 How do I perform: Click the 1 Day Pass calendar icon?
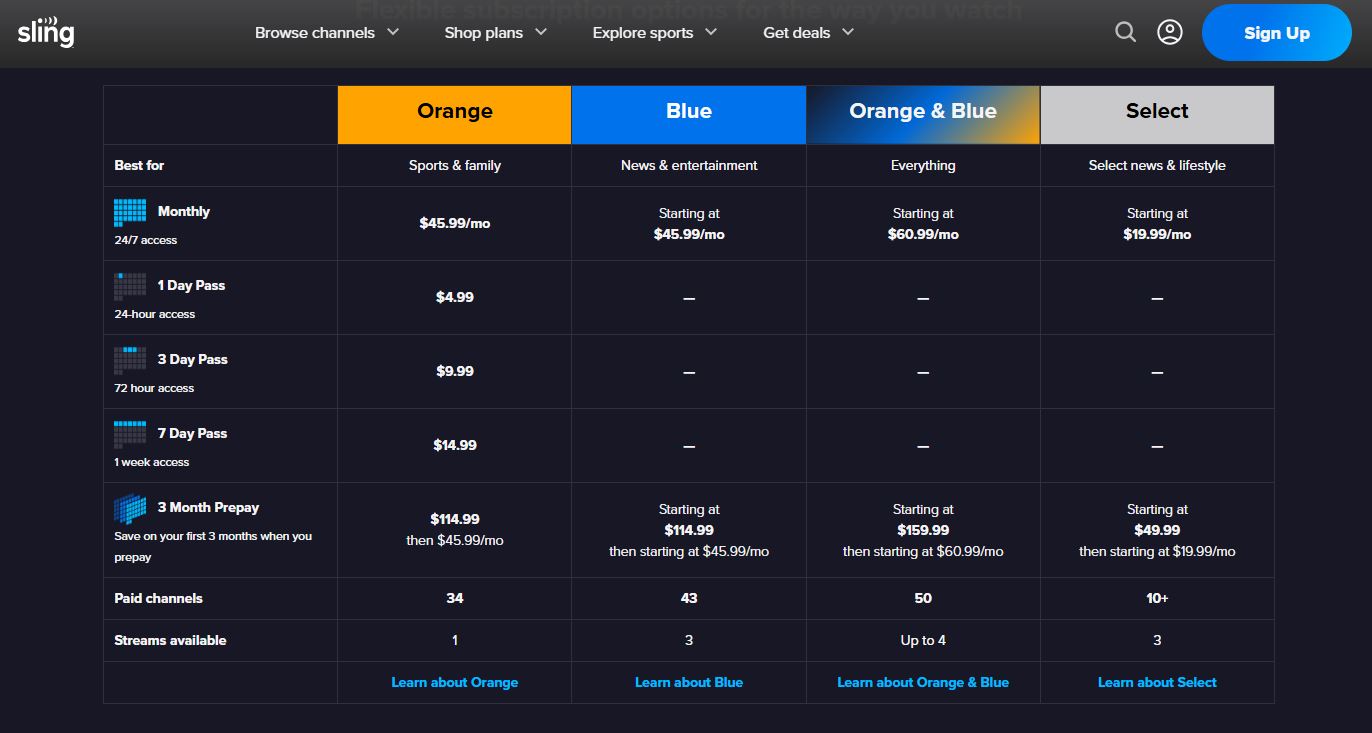click(x=130, y=286)
